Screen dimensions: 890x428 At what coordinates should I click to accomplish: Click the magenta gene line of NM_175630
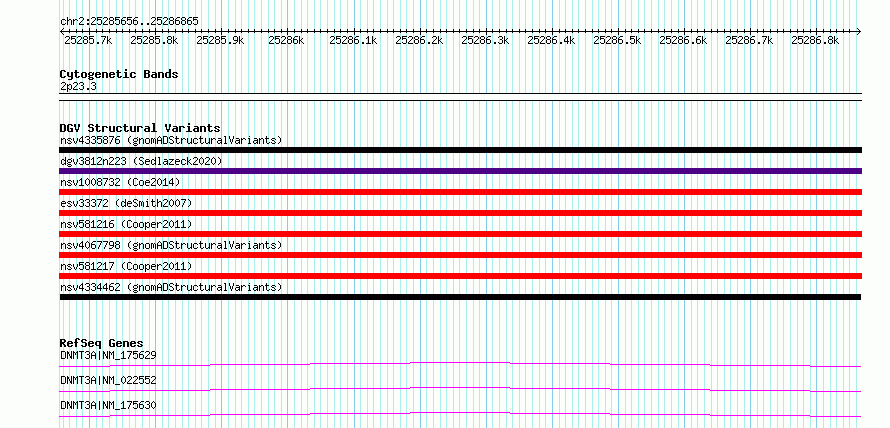[460, 413]
